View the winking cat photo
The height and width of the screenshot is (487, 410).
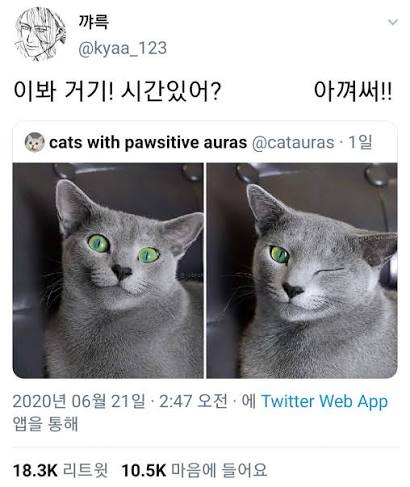pos(302,270)
